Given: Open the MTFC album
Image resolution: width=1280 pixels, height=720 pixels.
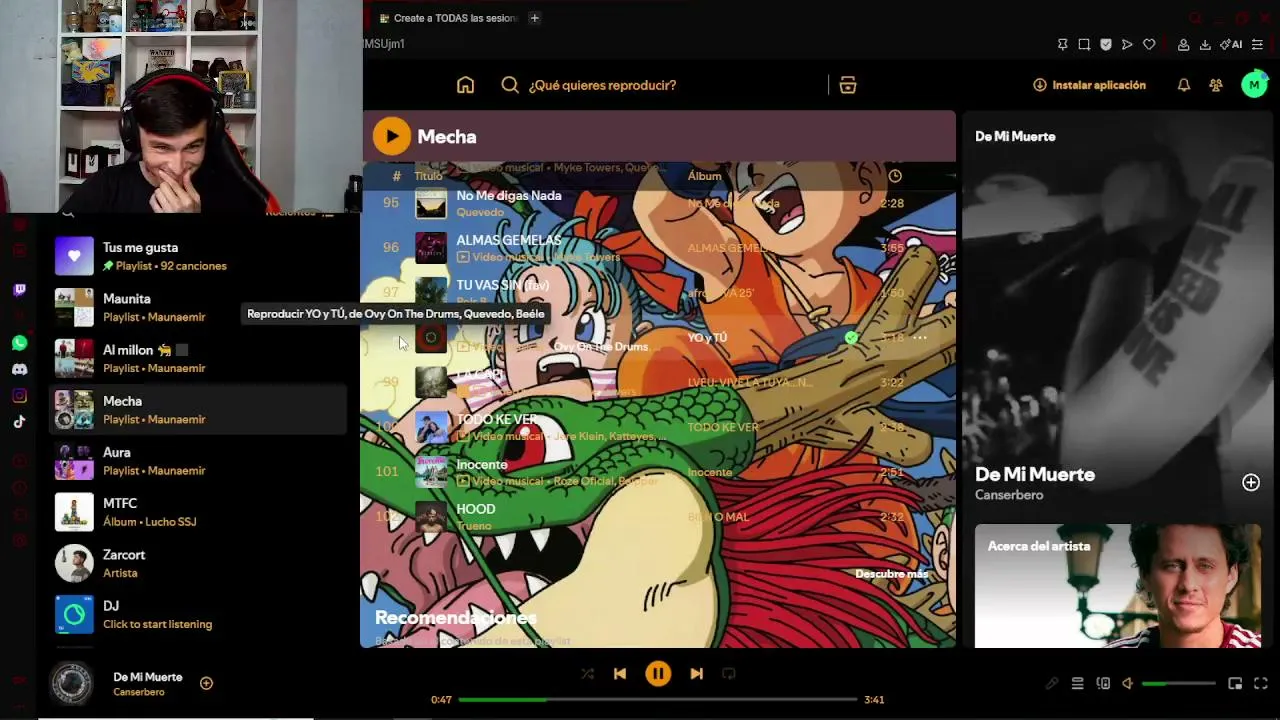Looking at the screenshot, I should [198, 512].
